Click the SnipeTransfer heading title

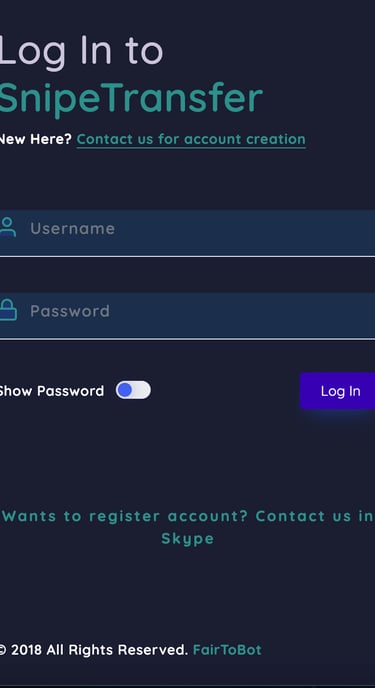[x=131, y=98]
